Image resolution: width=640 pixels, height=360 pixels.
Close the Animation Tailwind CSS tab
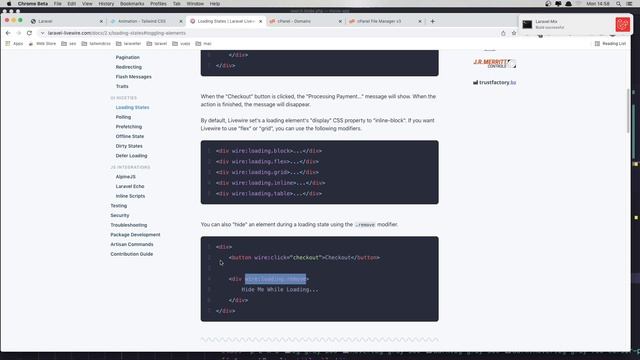pyautogui.click(x=181, y=21)
